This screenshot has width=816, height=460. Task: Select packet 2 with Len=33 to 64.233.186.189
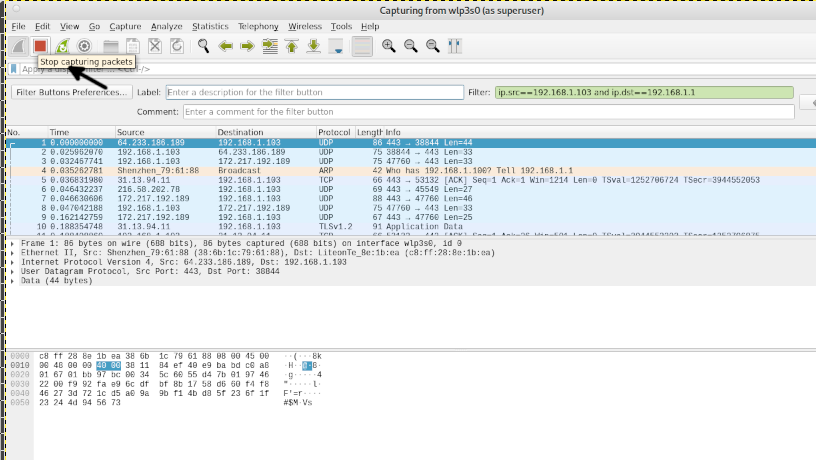411,152
